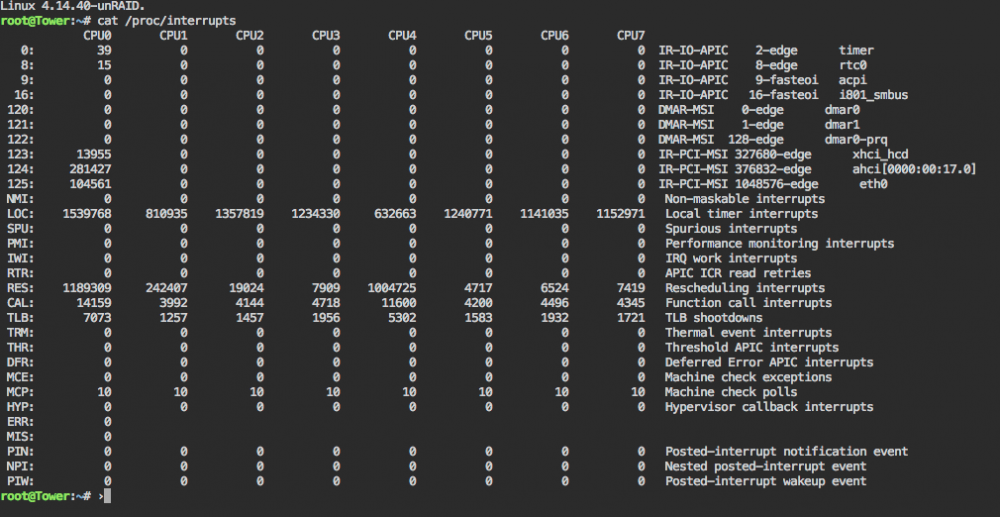This screenshot has width=1000, height=517.
Task: Click 'Threshold APIC interrupts' description
Action: (x=752, y=347)
